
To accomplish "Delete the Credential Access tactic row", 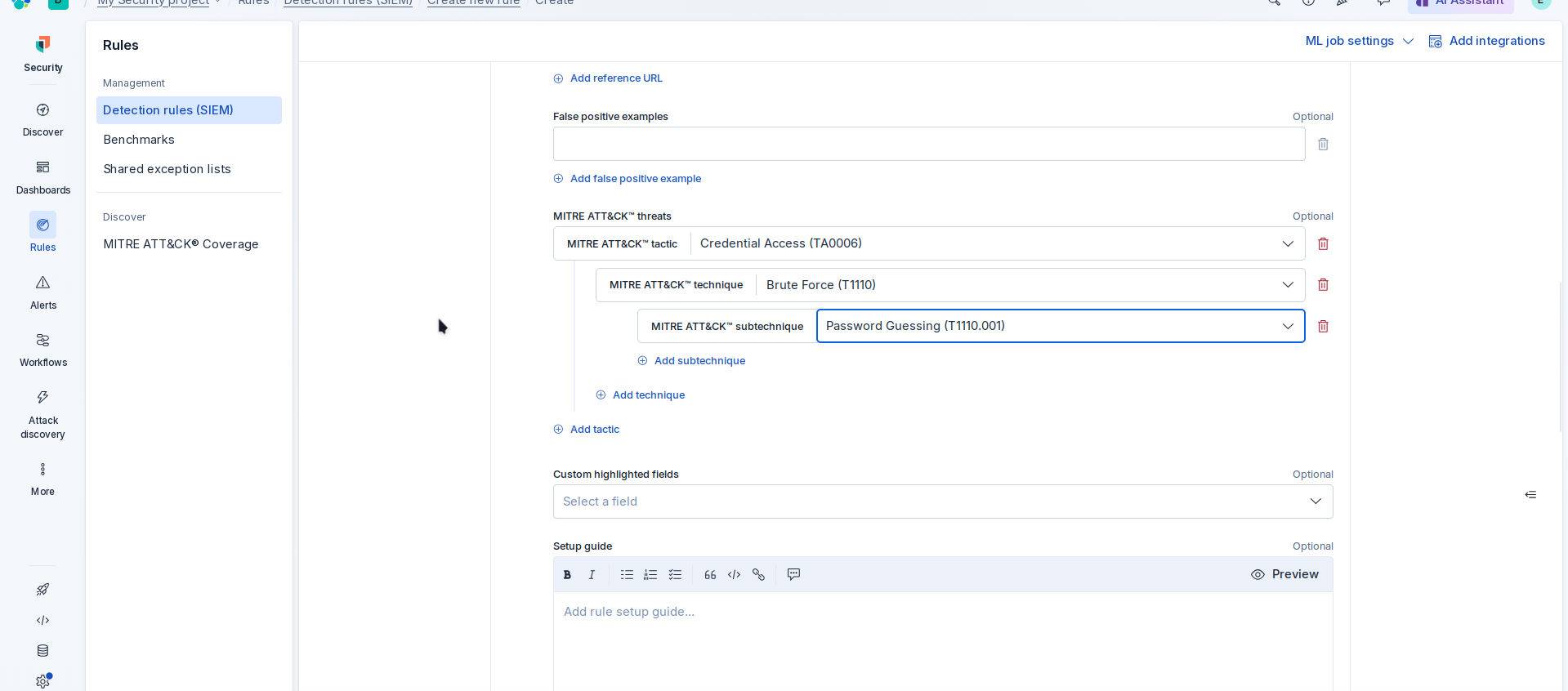I will 1323,244.
